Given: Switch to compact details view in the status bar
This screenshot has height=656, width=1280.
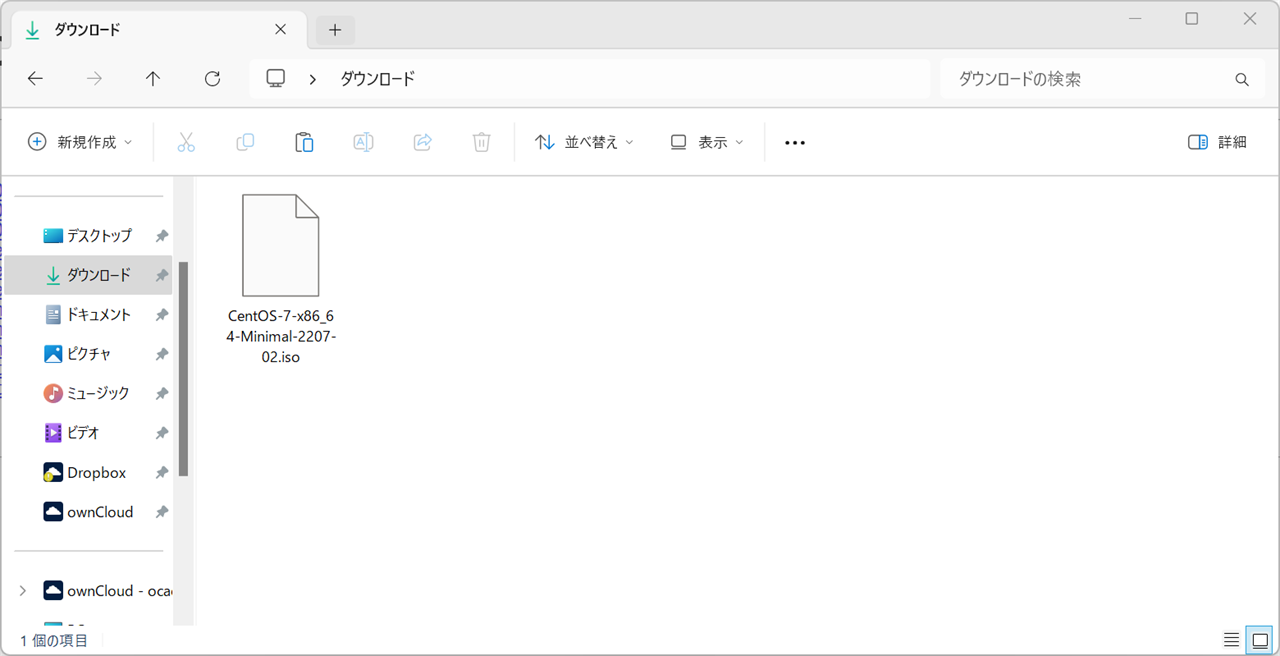Looking at the screenshot, I should coord(1233,639).
